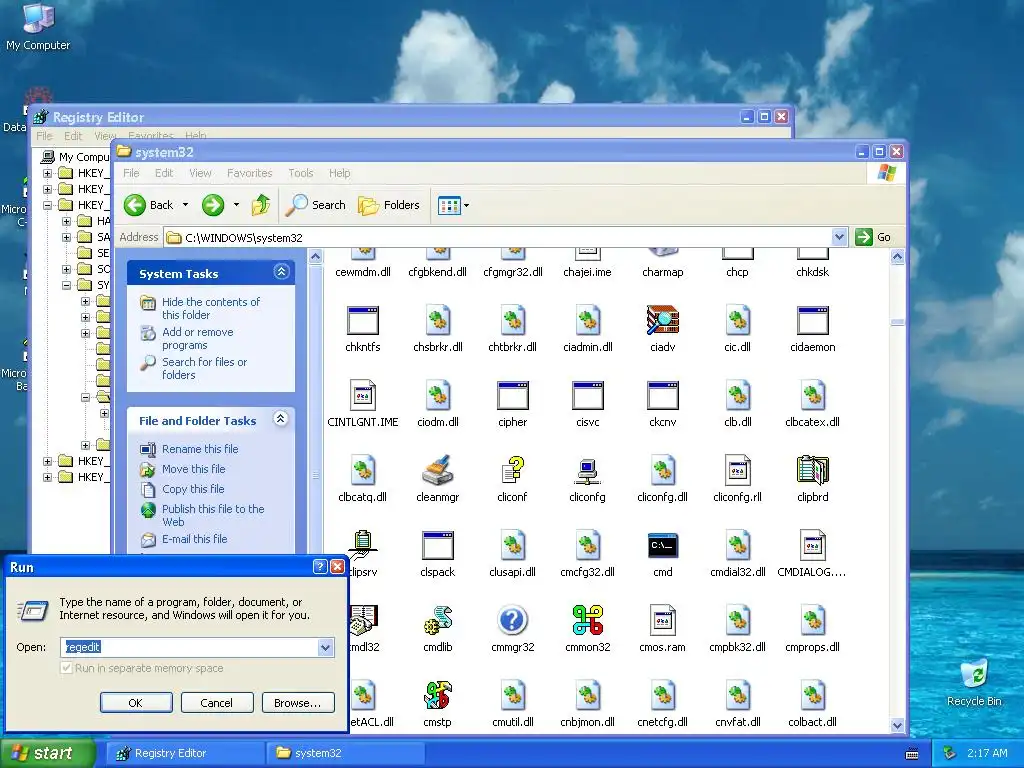Select the cipher executable icon
This screenshot has width=1024, height=768.
pos(513,395)
